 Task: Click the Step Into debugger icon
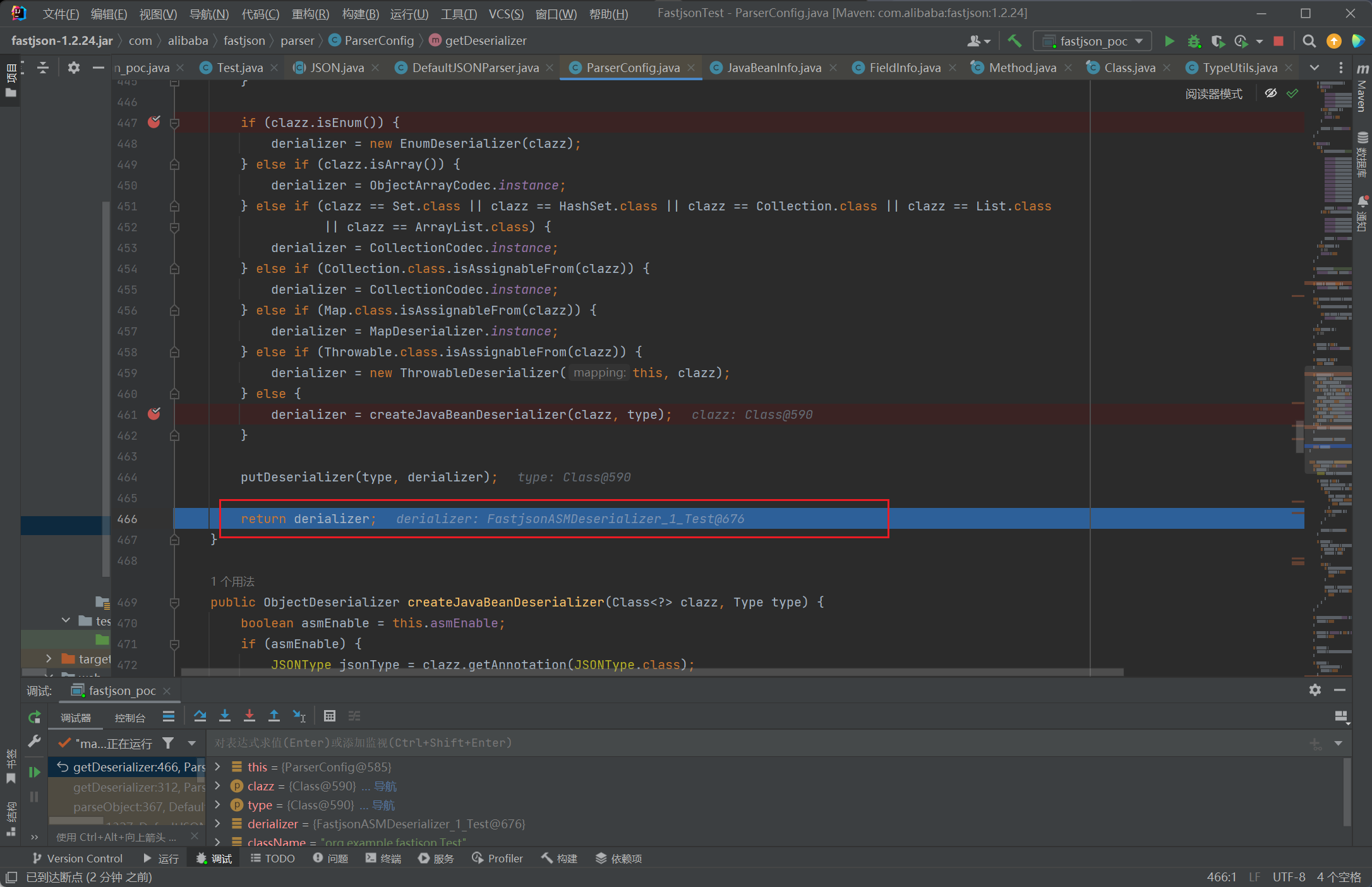pyautogui.click(x=225, y=716)
